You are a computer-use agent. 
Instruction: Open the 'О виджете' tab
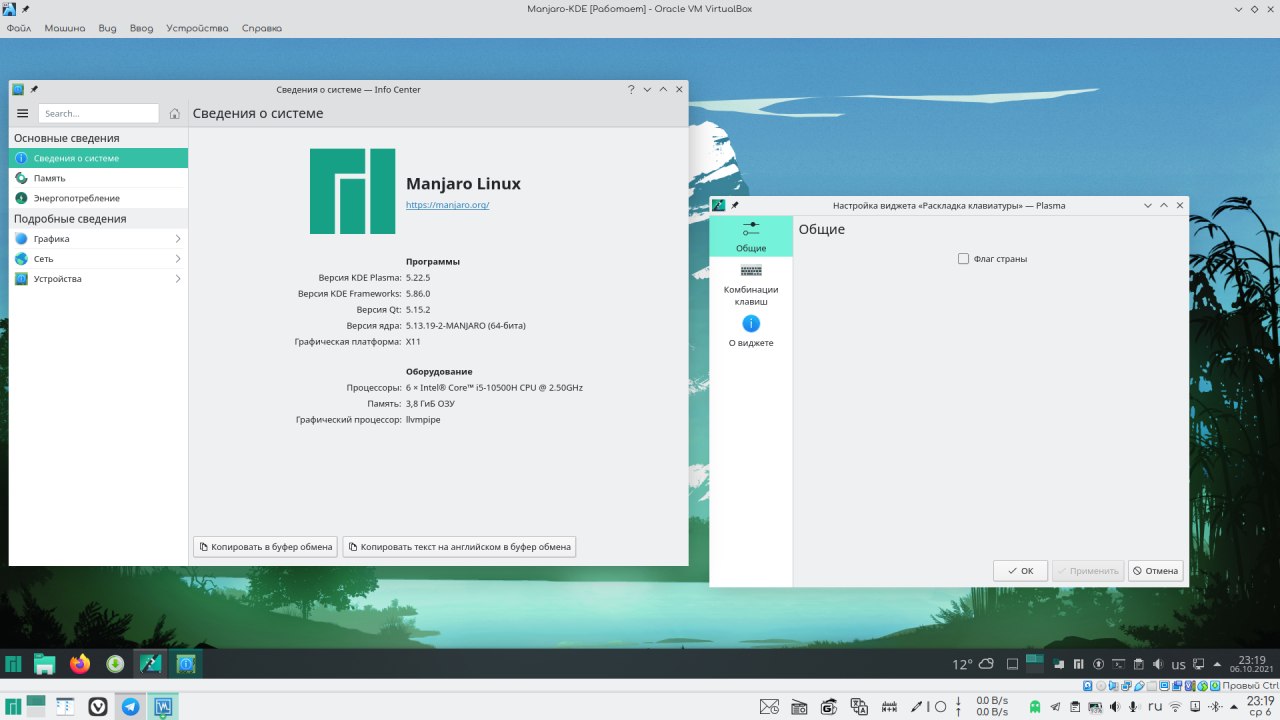tap(751, 331)
